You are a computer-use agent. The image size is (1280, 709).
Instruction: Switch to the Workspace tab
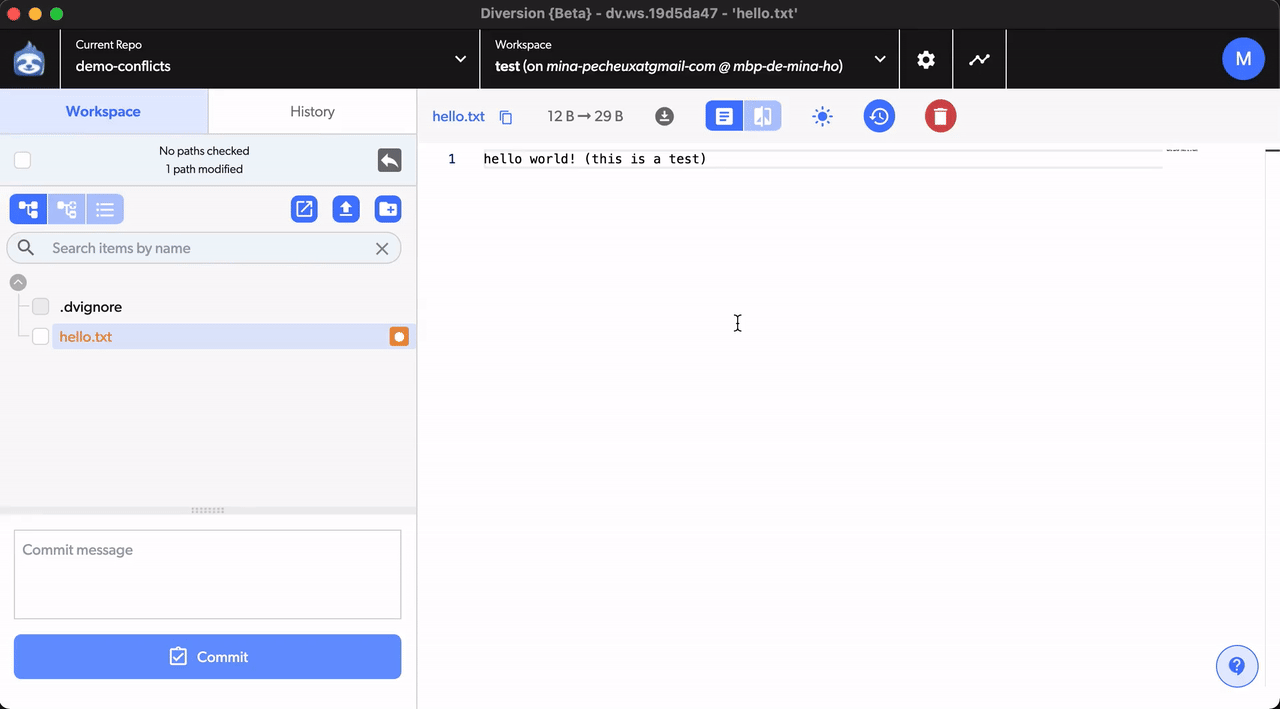pyautogui.click(x=103, y=111)
